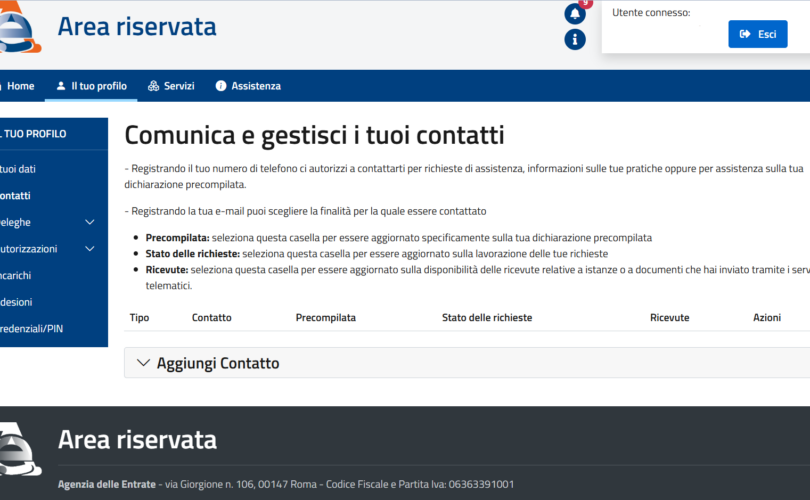Click the Agenzia Entrate logo in the header
Viewport: 810px width, 500px height.
pyautogui.click(x=20, y=30)
